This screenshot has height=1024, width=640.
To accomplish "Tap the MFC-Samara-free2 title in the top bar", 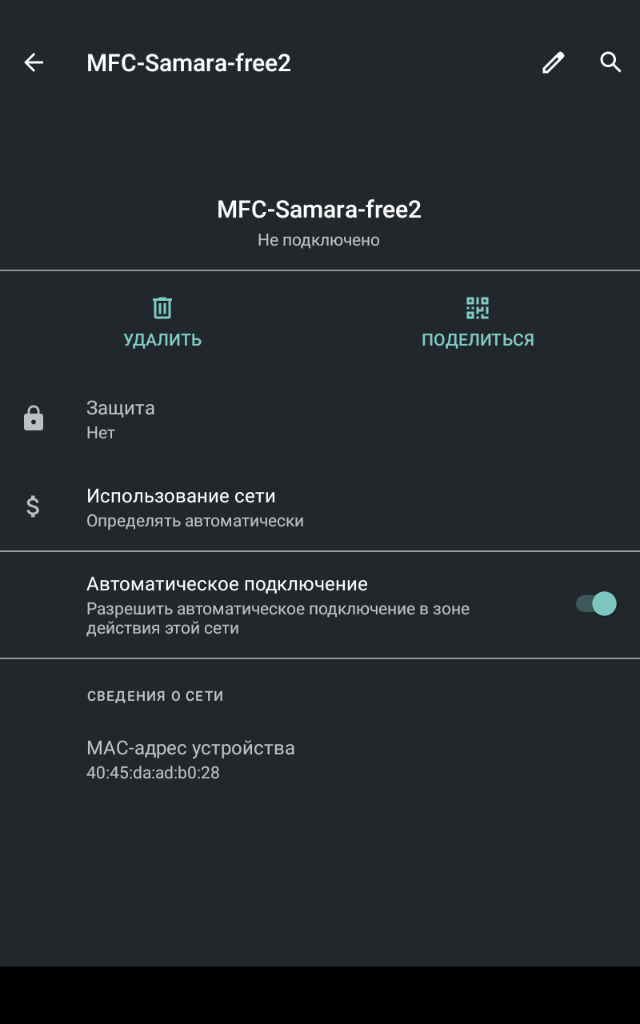I will [189, 63].
